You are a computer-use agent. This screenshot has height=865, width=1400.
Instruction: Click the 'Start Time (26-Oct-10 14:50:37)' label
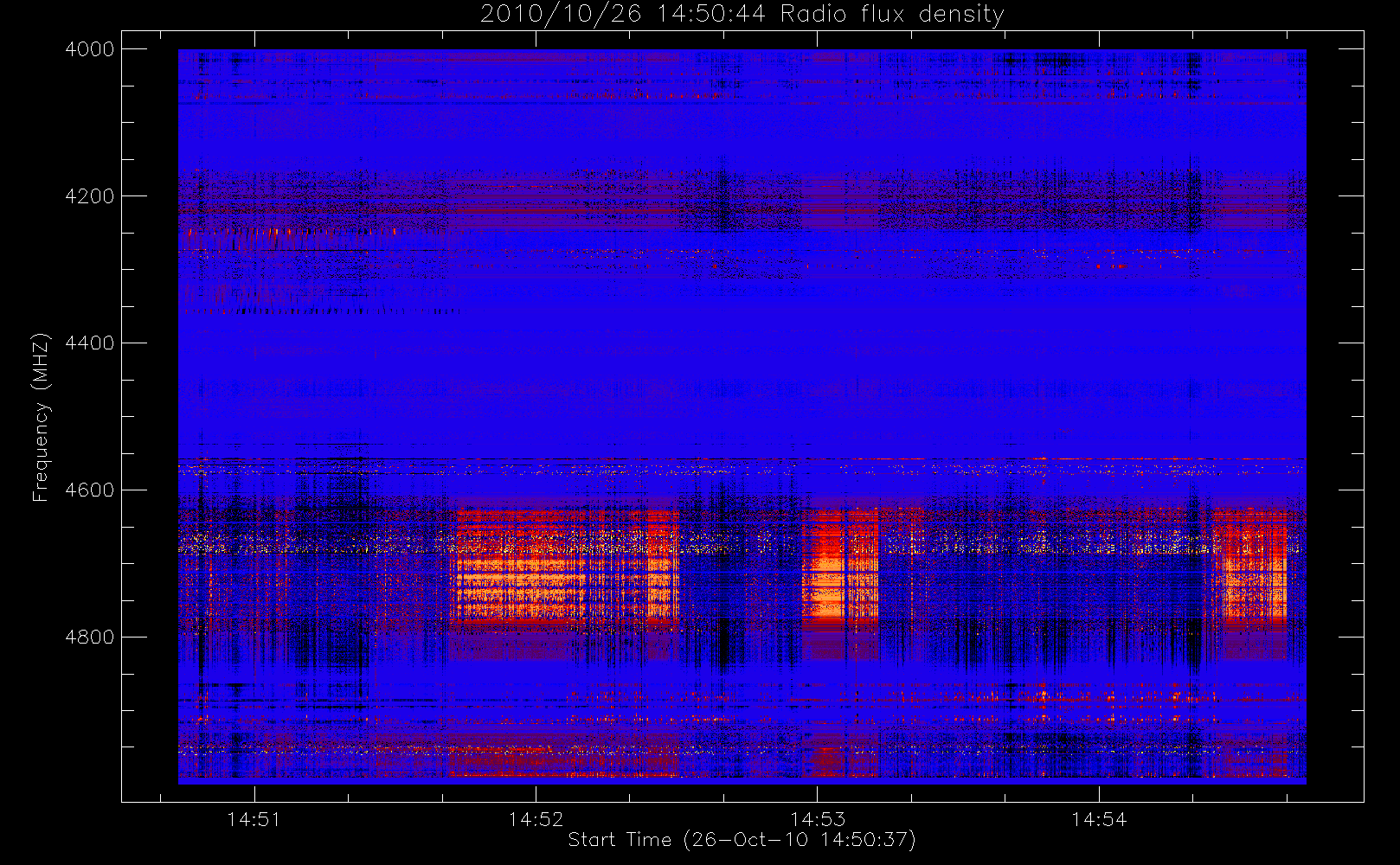point(742,840)
